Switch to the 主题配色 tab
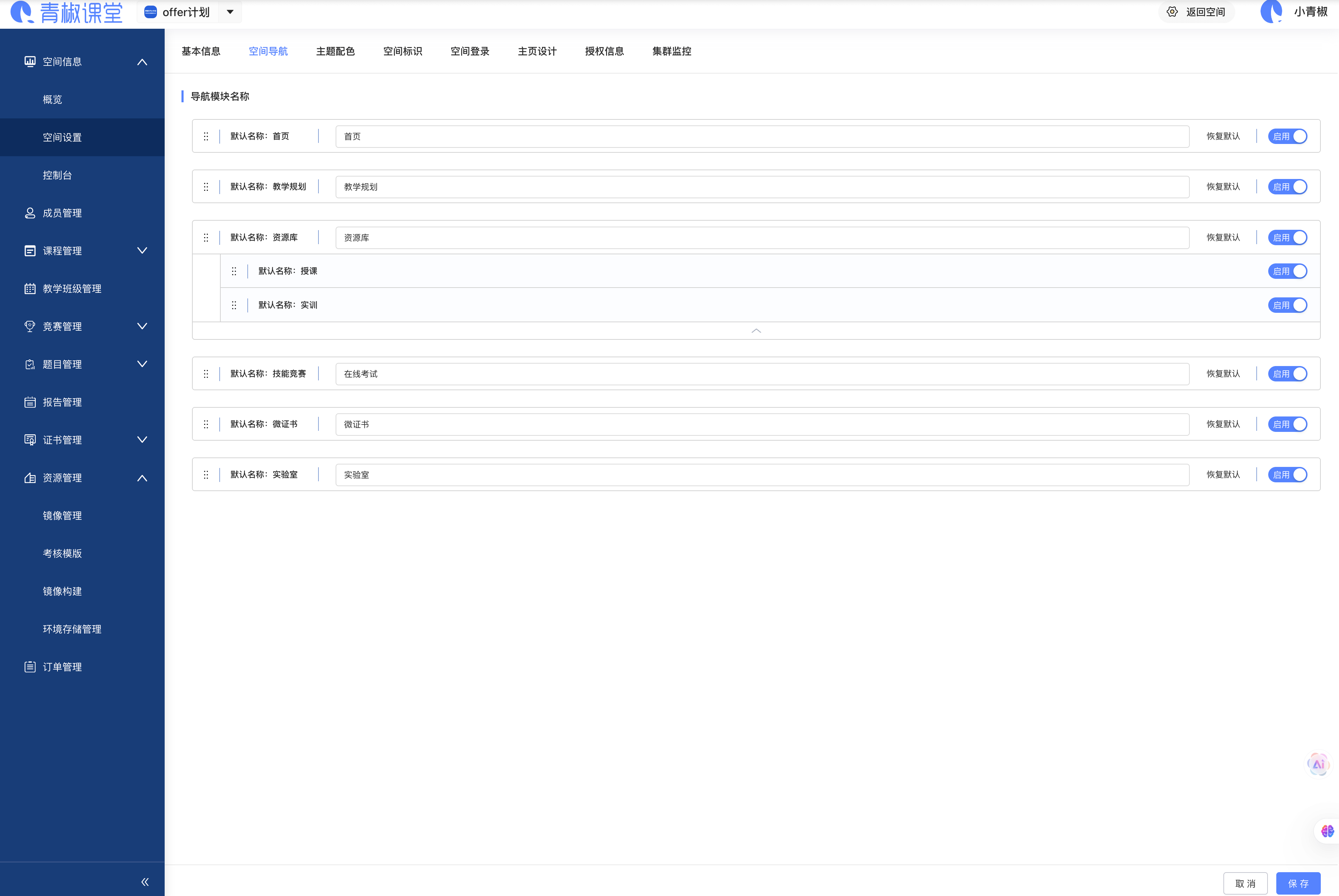 335,51
